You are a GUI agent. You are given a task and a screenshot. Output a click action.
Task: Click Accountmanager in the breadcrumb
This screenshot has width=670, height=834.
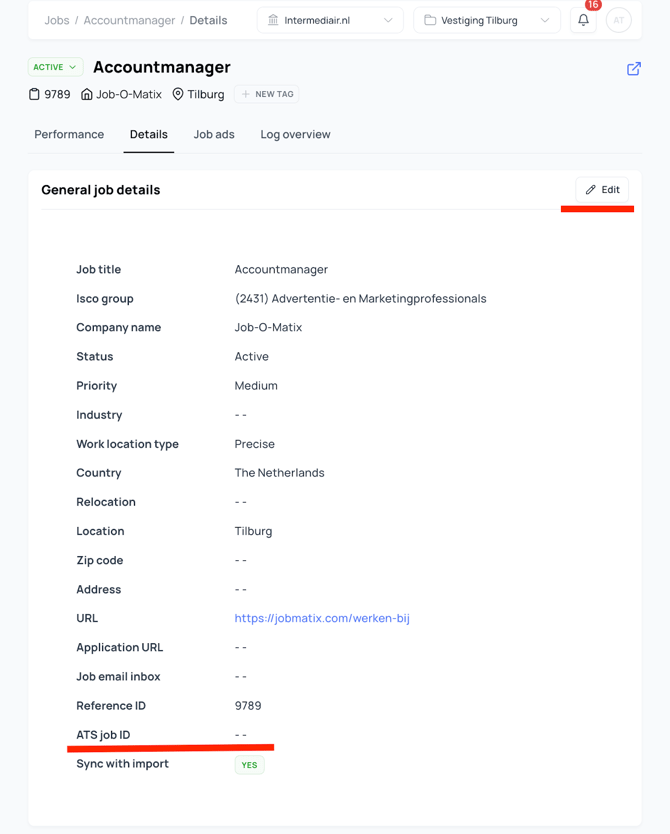129,20
